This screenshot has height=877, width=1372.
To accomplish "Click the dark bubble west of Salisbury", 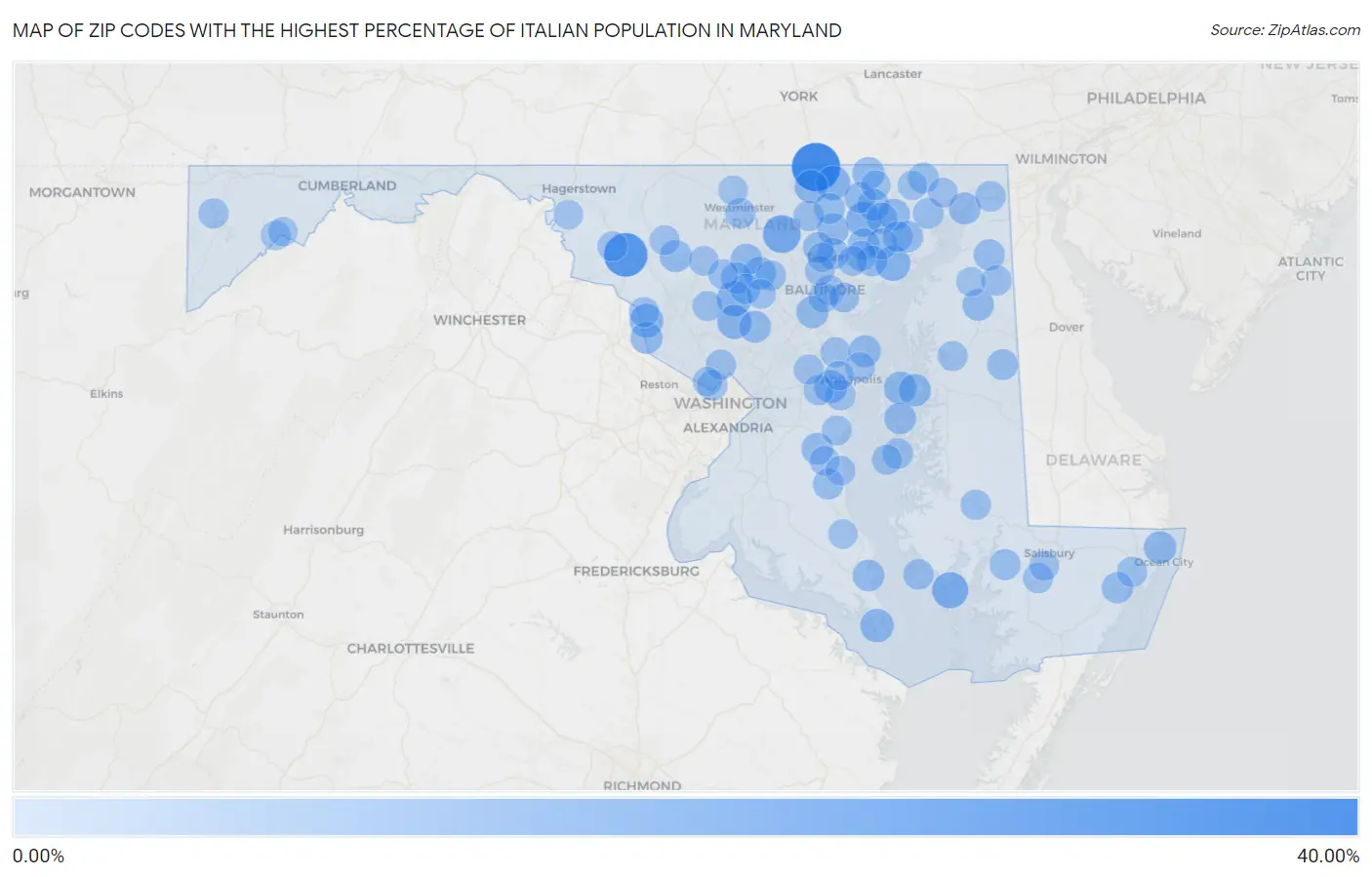I will [x=949, y=590].
